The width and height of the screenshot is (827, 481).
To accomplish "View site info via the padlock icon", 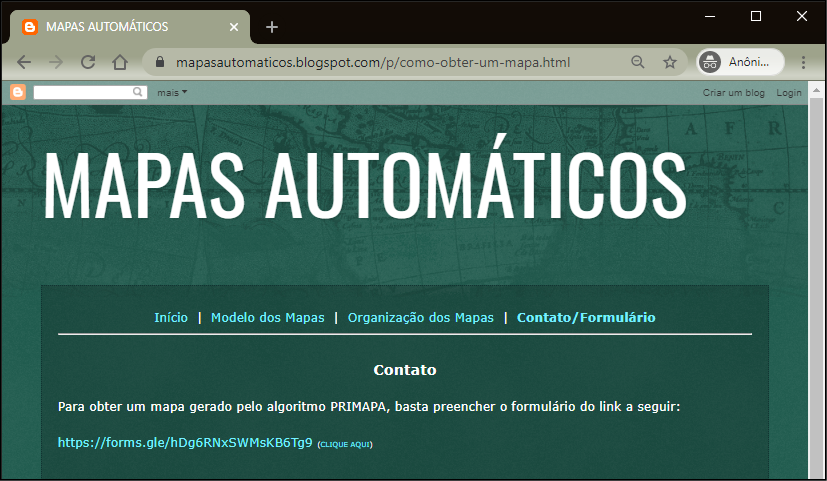I will (x=160, y=62).
